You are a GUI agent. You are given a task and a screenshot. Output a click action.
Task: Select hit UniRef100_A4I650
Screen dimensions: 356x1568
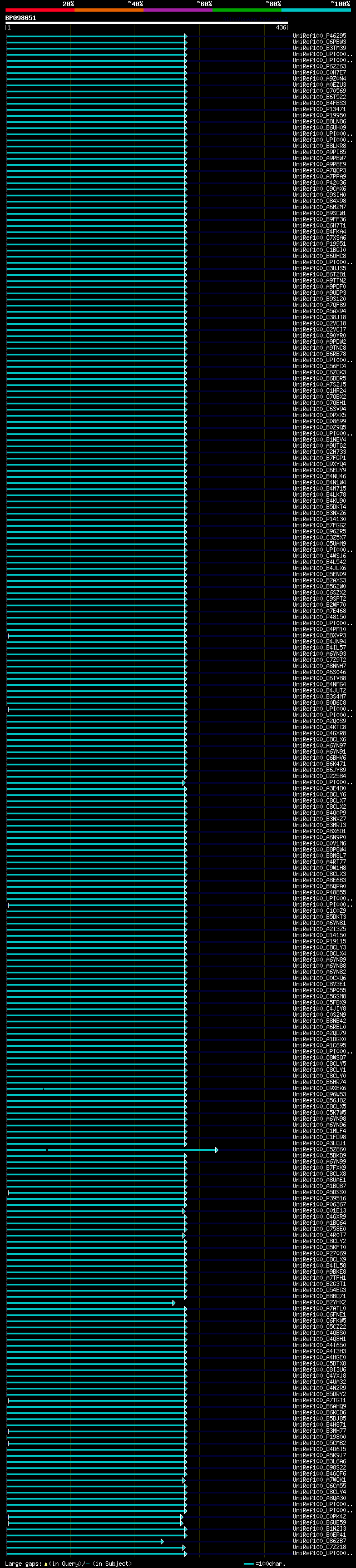pyautogui.click(x=319, y=1344)
